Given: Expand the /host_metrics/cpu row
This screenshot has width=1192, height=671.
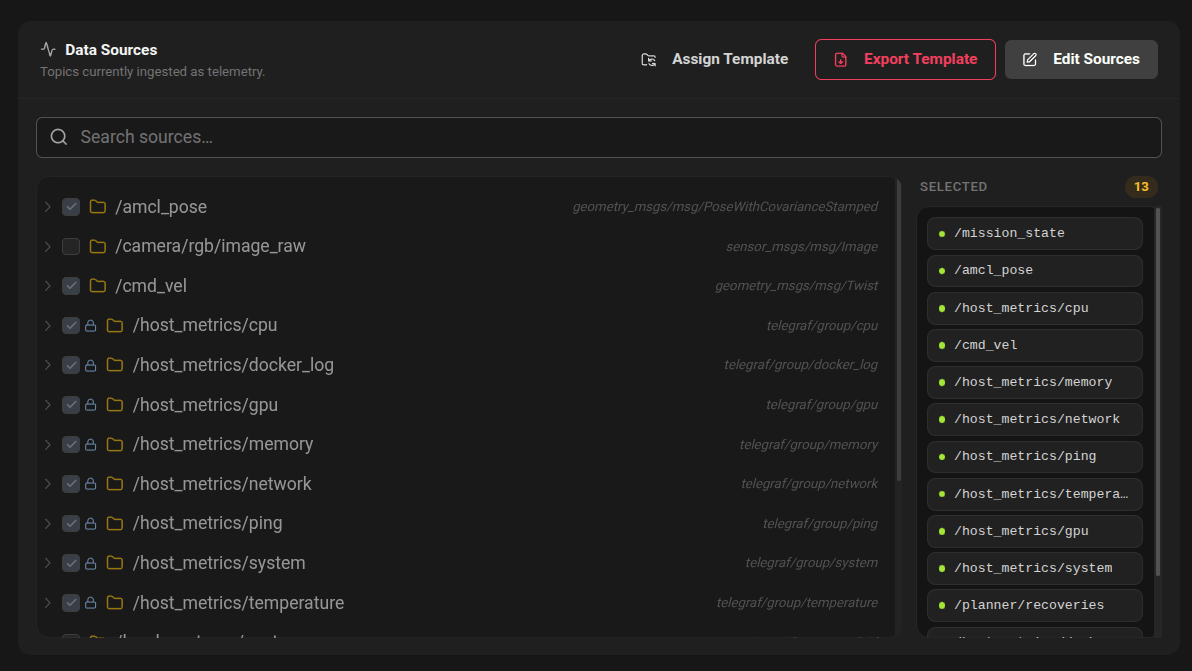Looking at the screenshot, I should click(48, 325).
